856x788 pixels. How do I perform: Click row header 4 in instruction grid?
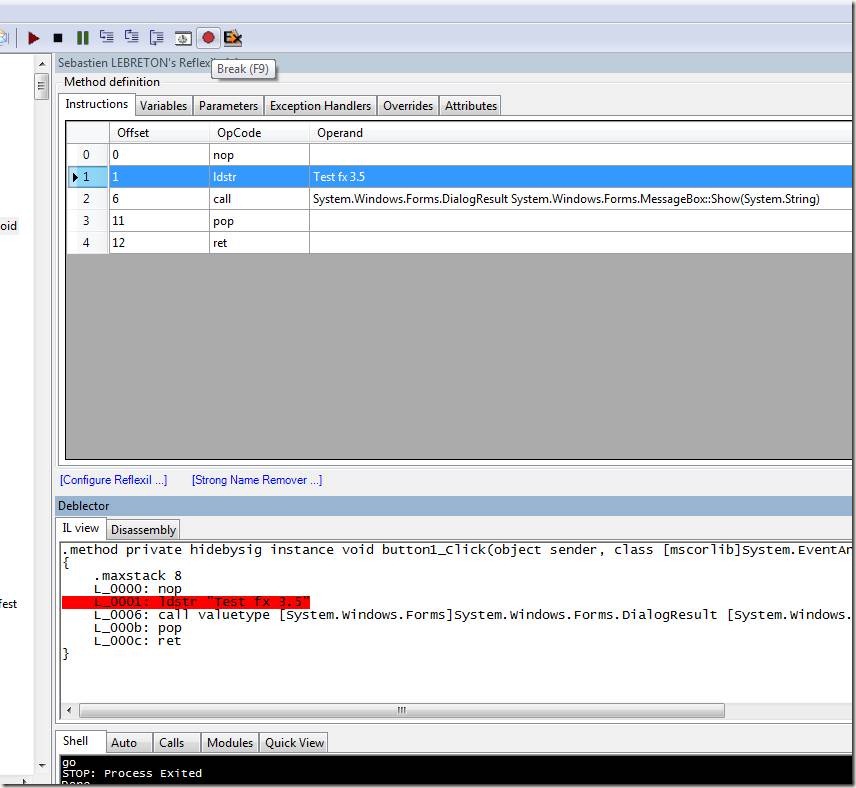pos(87,243)
